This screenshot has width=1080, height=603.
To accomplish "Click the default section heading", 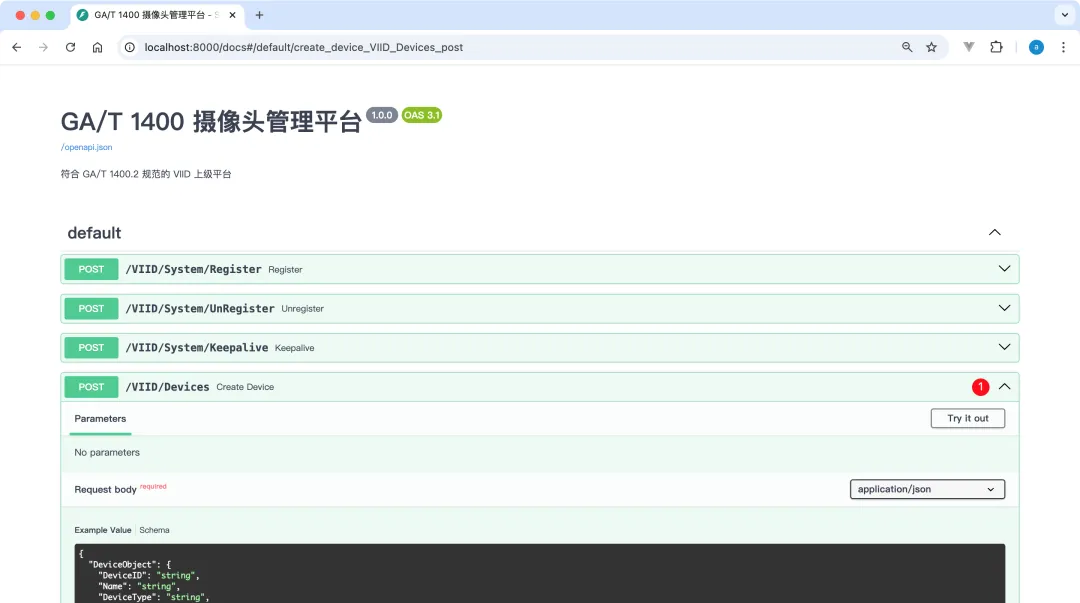I will 94,233.
